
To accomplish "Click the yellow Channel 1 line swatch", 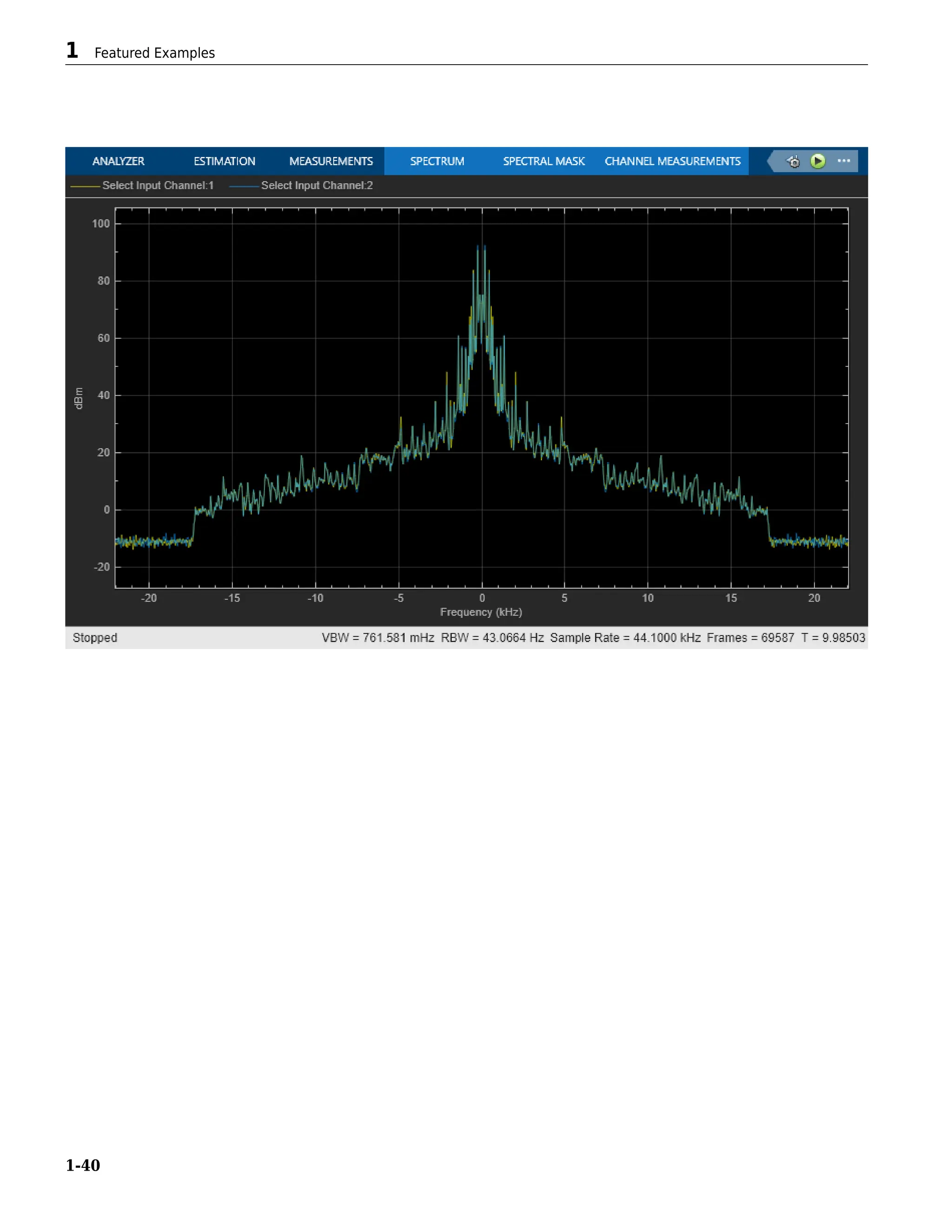I will (x=85, y=186).
